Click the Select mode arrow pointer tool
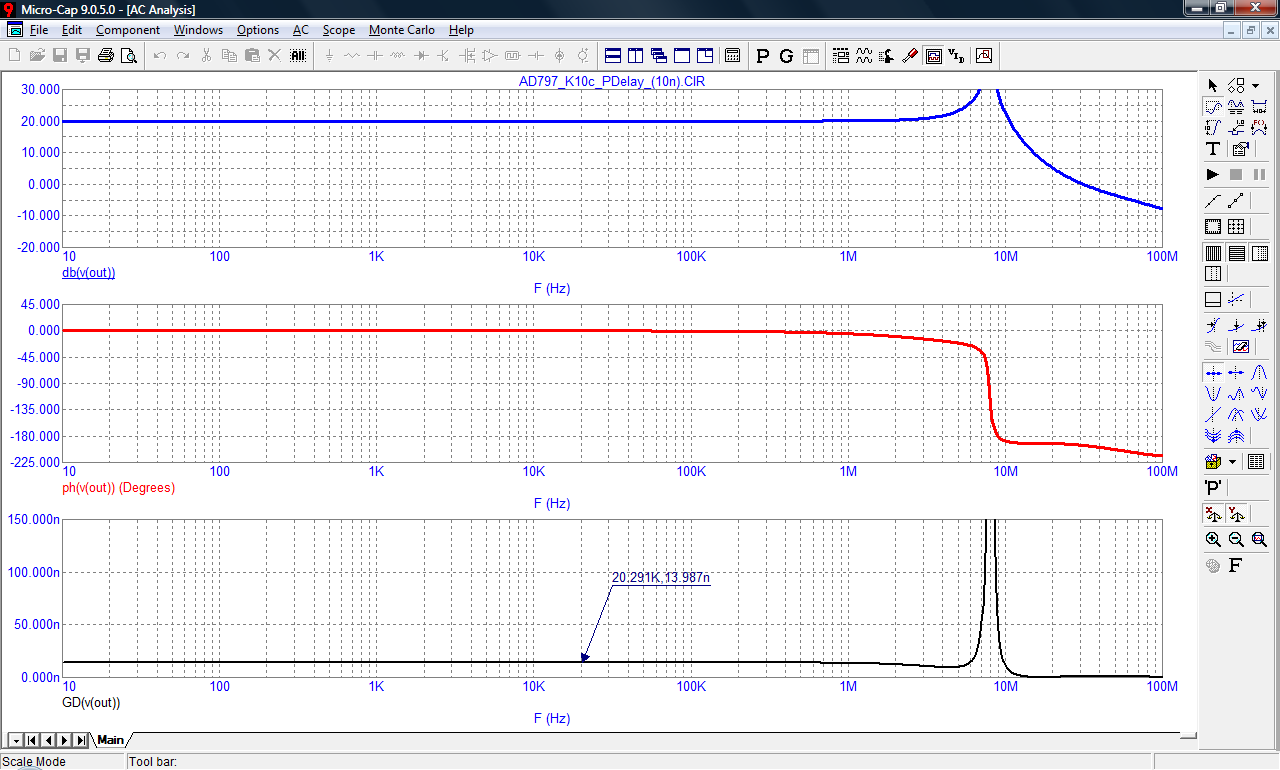The width and height of the screenshot is (1280, 770). 1213,85
